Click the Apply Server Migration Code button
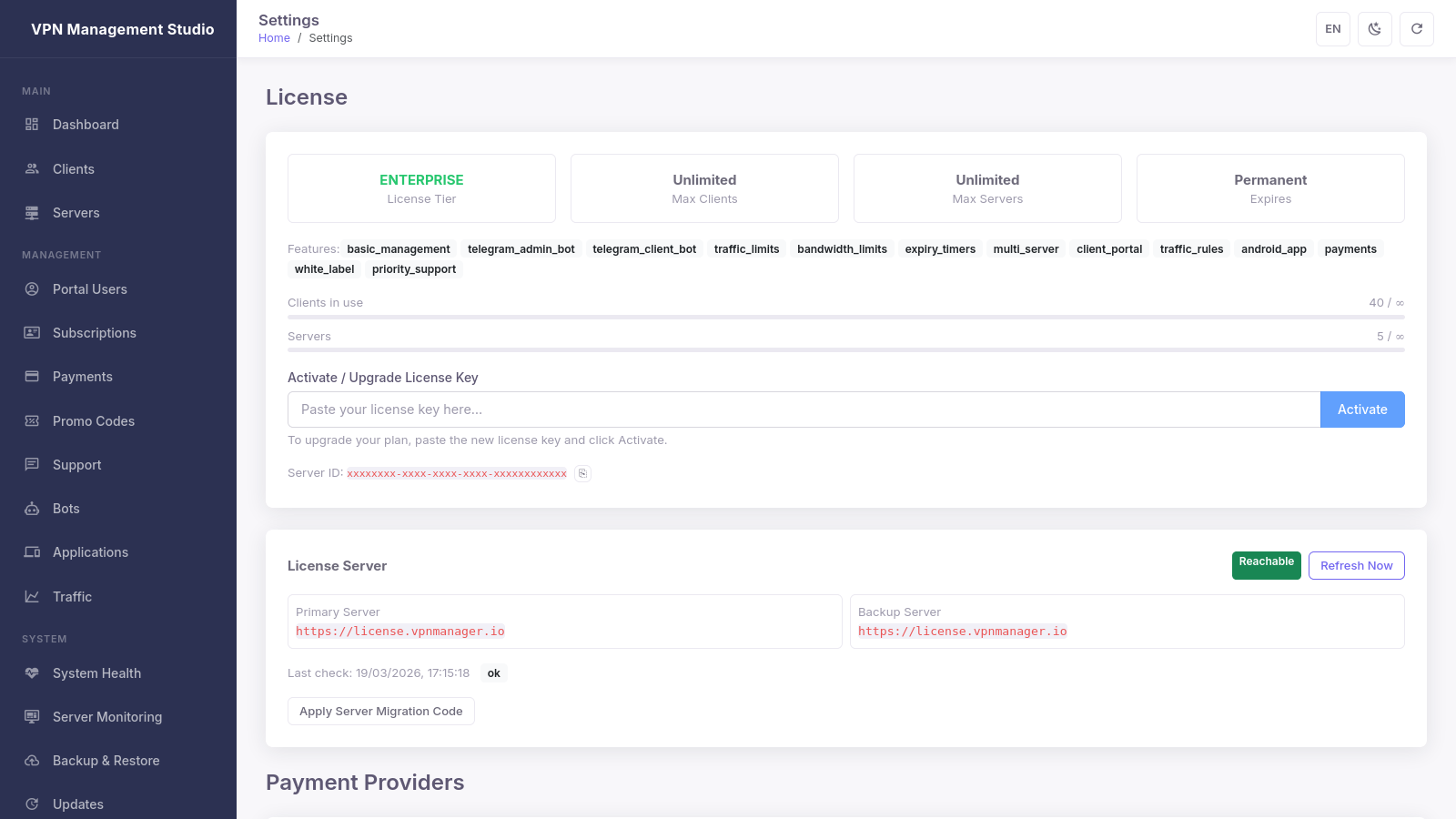 pyautogui.click(x=380, y=712)
